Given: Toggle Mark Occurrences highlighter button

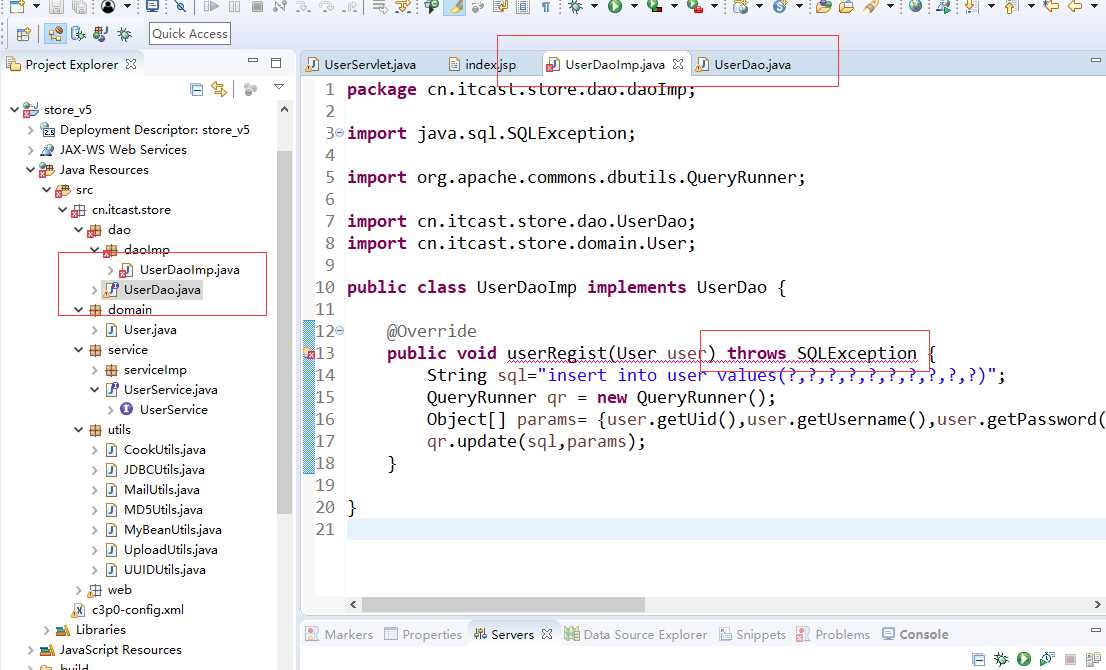Looking at the screenshot, I should pyautogui.click(x=455, y=7).
